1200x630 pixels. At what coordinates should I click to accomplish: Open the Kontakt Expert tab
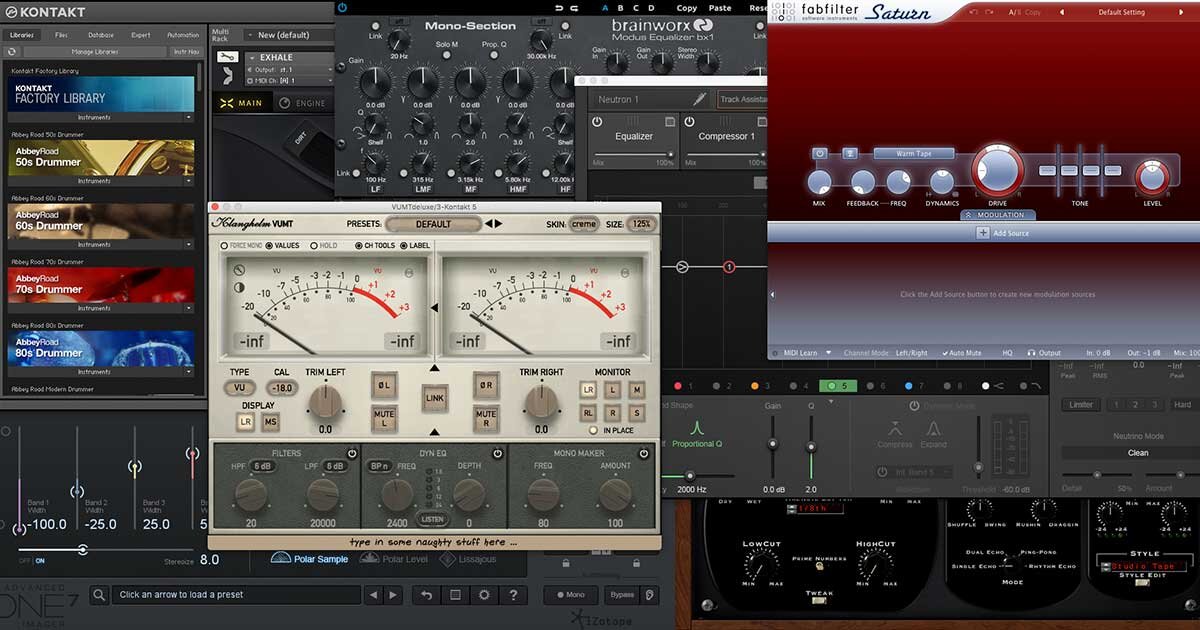[x=140, y=35]
